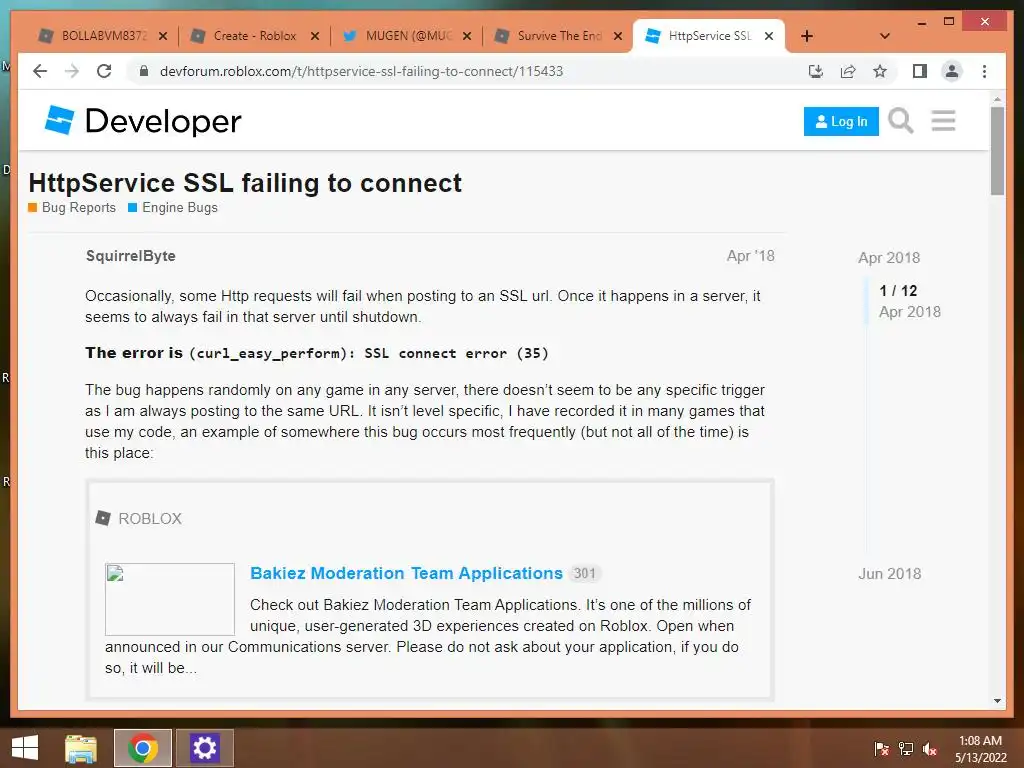Click Action Center flag tray icon
1024x768 pixels.
882,748
